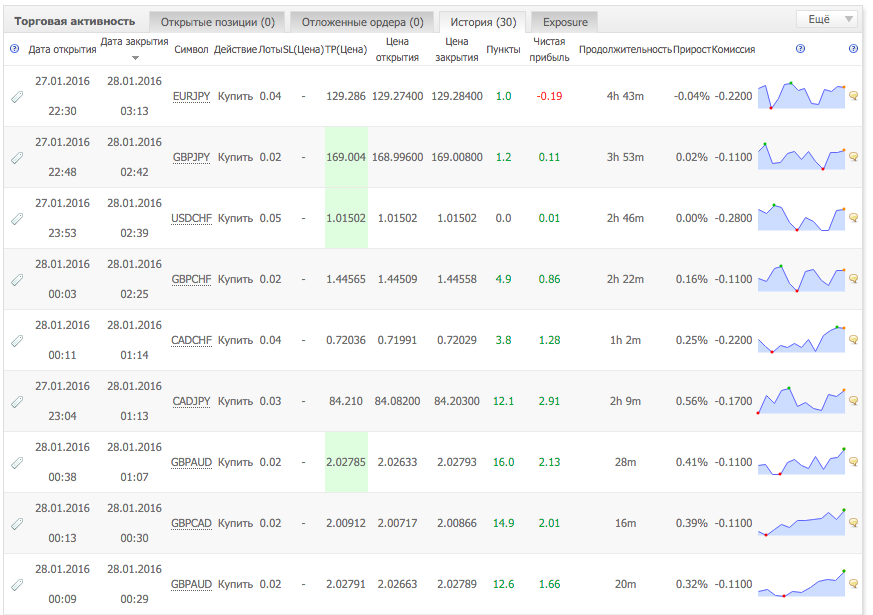View CADCHF trade mini chart
Image resolution: width=873 pixels, height=615 pixels.
pos(802,340)
